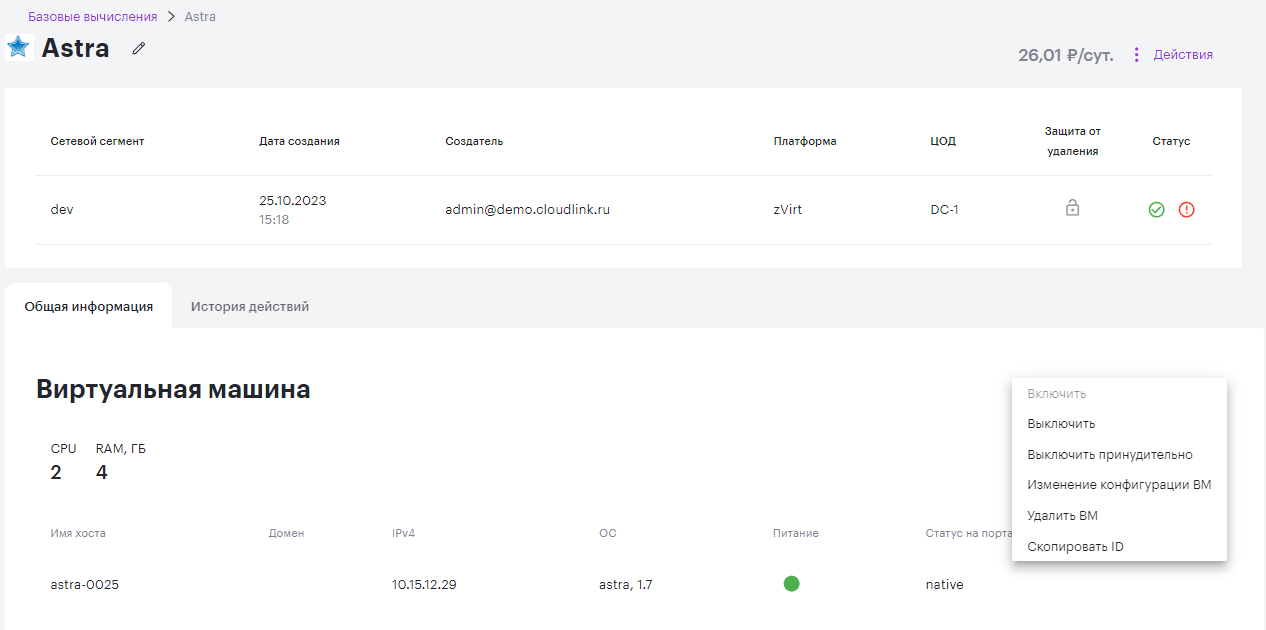The image size is (1266, 630).
Task: Select the Общая информация tab
Action: tap(89, 307)
